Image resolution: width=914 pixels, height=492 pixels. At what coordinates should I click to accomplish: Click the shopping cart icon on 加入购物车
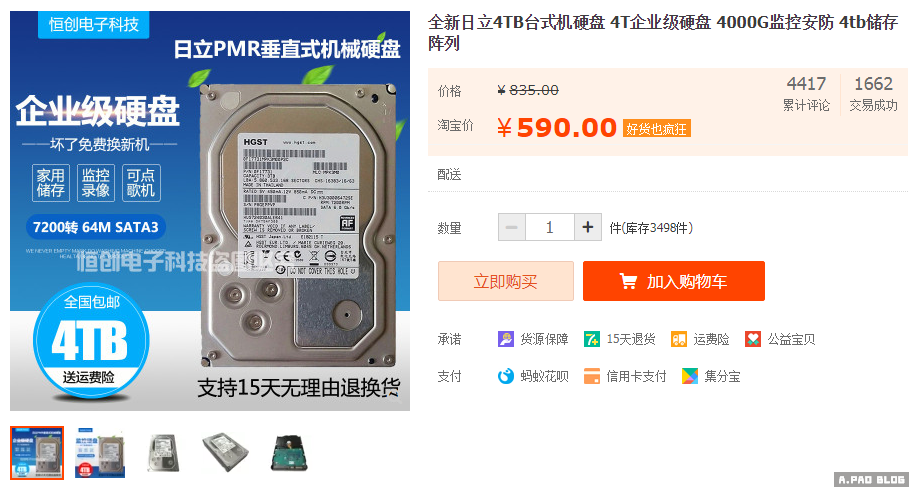(x=628, y=282)
